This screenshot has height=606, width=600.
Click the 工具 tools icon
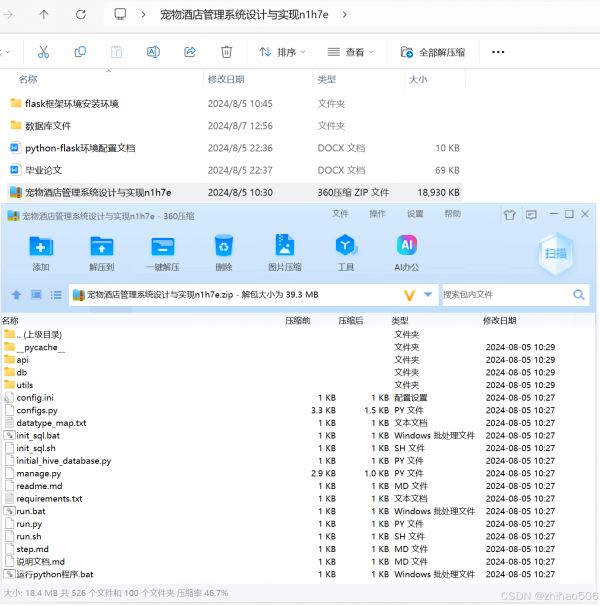pos(346,253)
